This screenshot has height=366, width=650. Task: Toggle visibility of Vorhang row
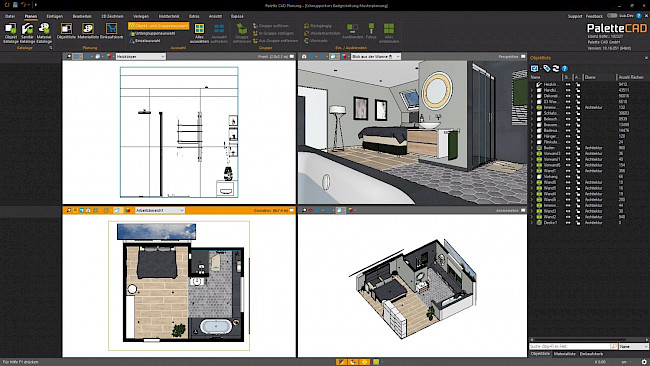tap(568, 177)
